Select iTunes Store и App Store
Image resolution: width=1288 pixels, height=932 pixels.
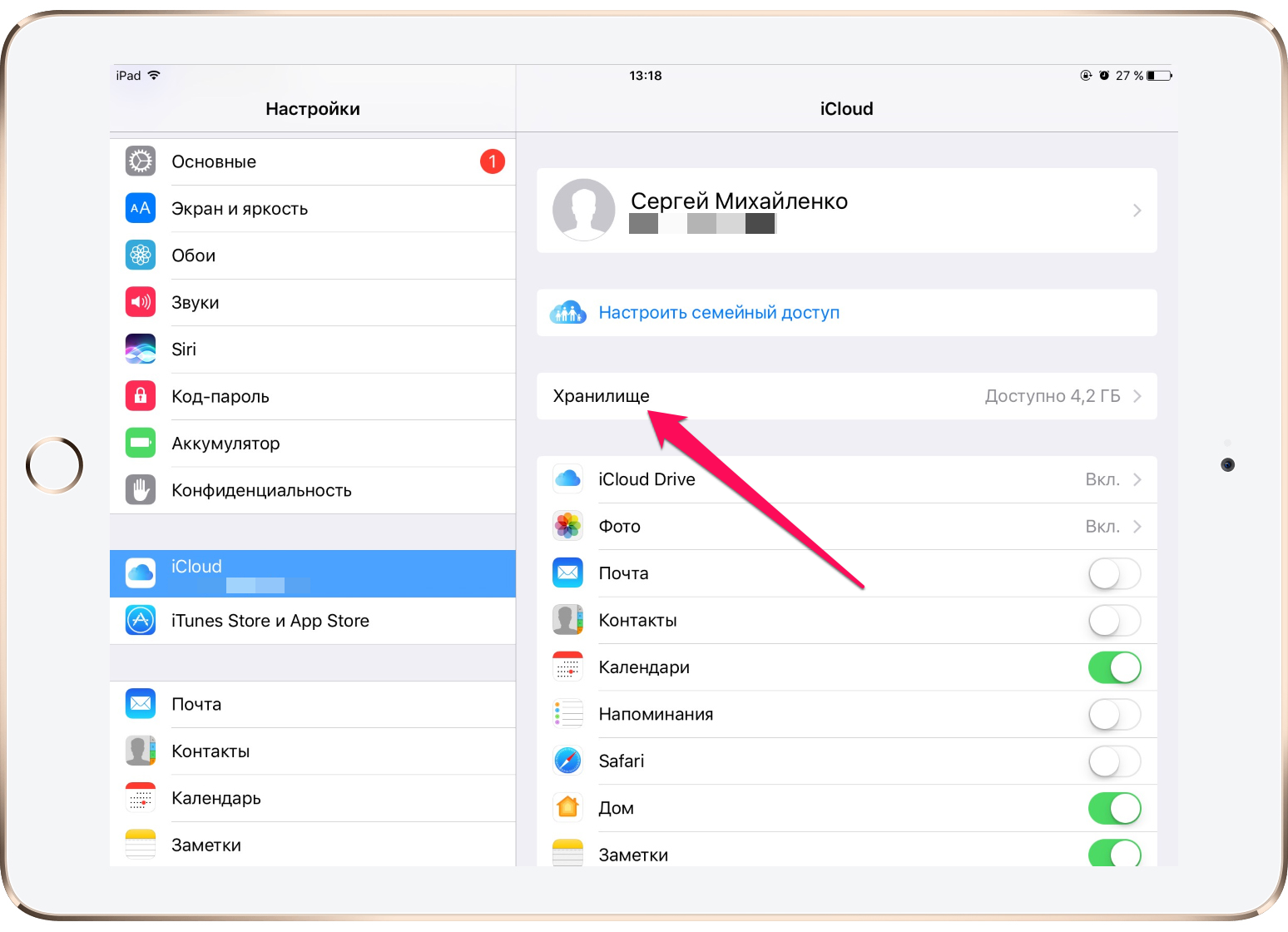click(x=313, y=621)
